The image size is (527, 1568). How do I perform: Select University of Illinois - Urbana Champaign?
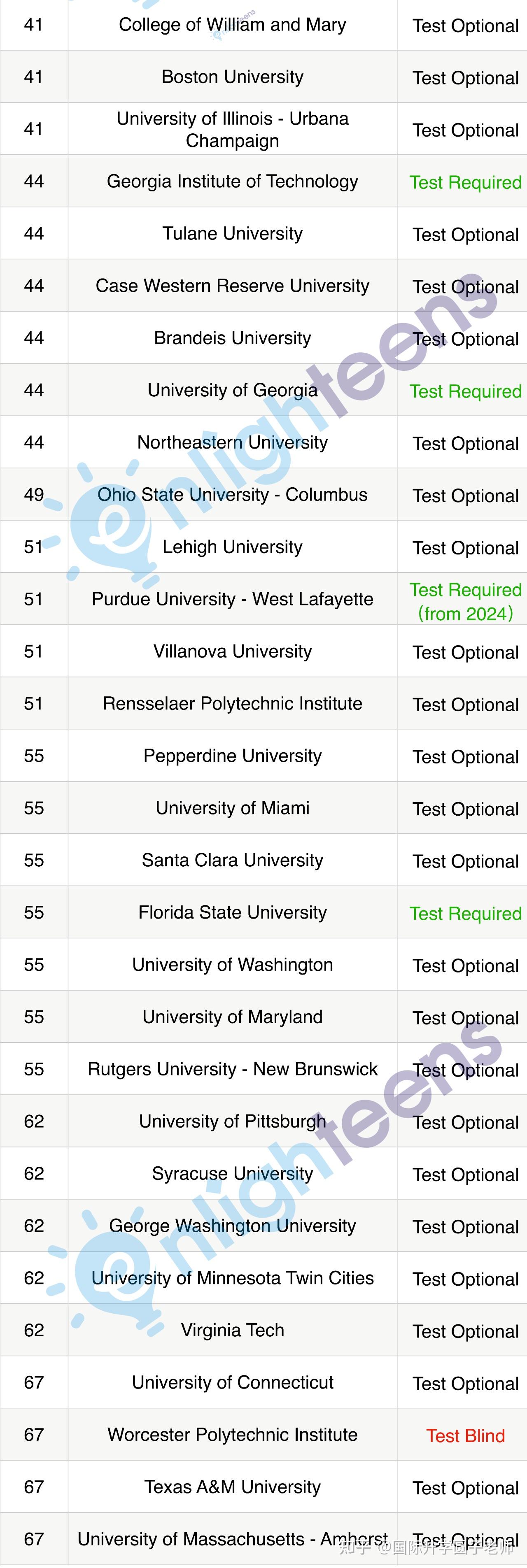[x=232, y=129]
